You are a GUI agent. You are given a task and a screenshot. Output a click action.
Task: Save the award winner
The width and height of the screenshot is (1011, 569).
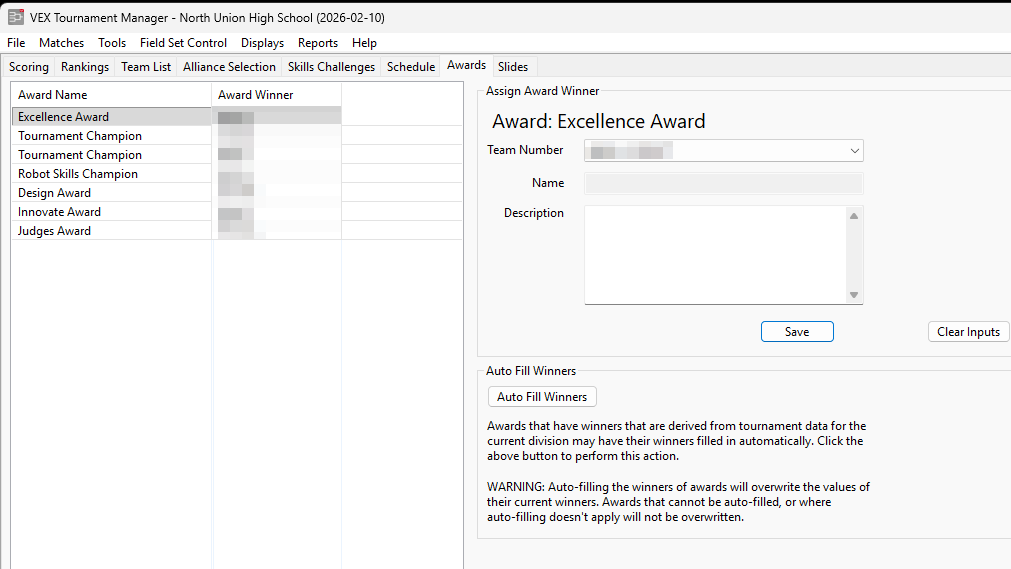click(x=797, y=332)
